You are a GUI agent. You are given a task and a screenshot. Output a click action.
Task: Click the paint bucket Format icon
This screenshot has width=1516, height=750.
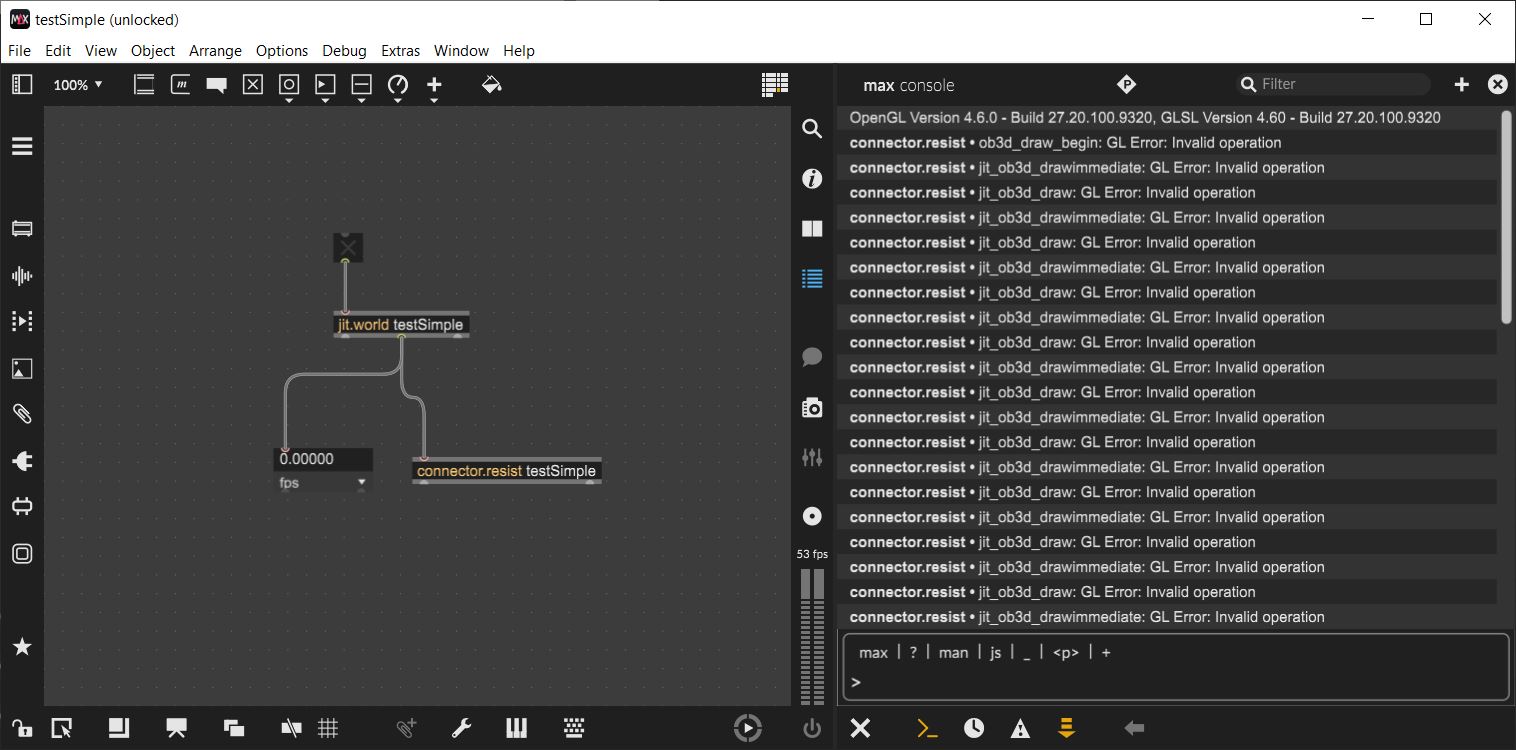[x=491, y=85]
